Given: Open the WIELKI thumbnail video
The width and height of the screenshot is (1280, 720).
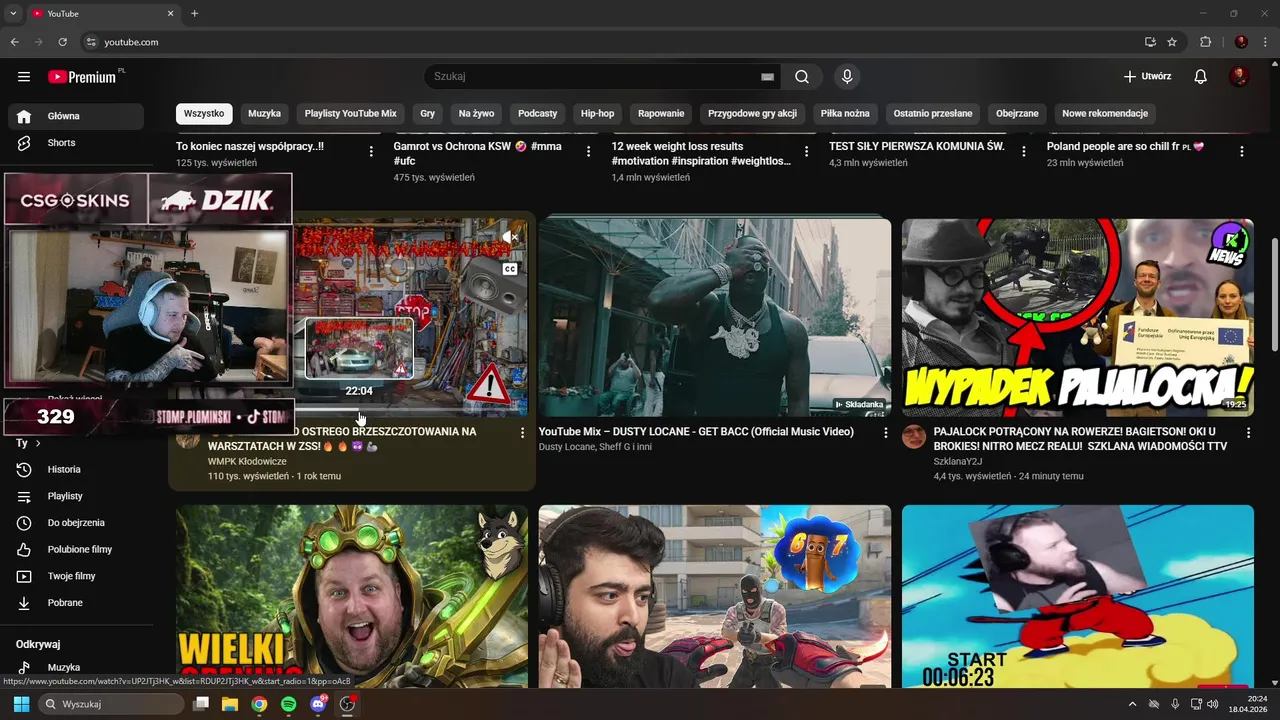Looking at the screenshot, I should click(352, 596).
